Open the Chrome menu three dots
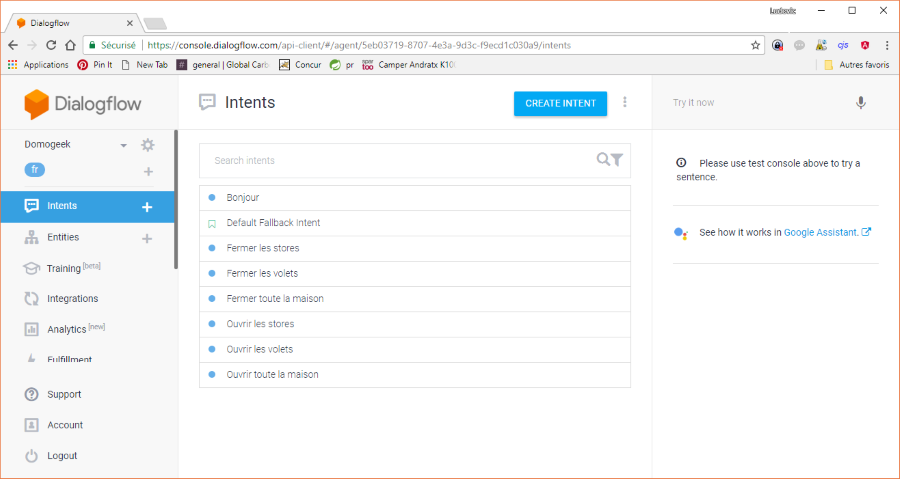The height and width of the screenshot is (479, 900). pyautogui.click(x=887, y=45)
